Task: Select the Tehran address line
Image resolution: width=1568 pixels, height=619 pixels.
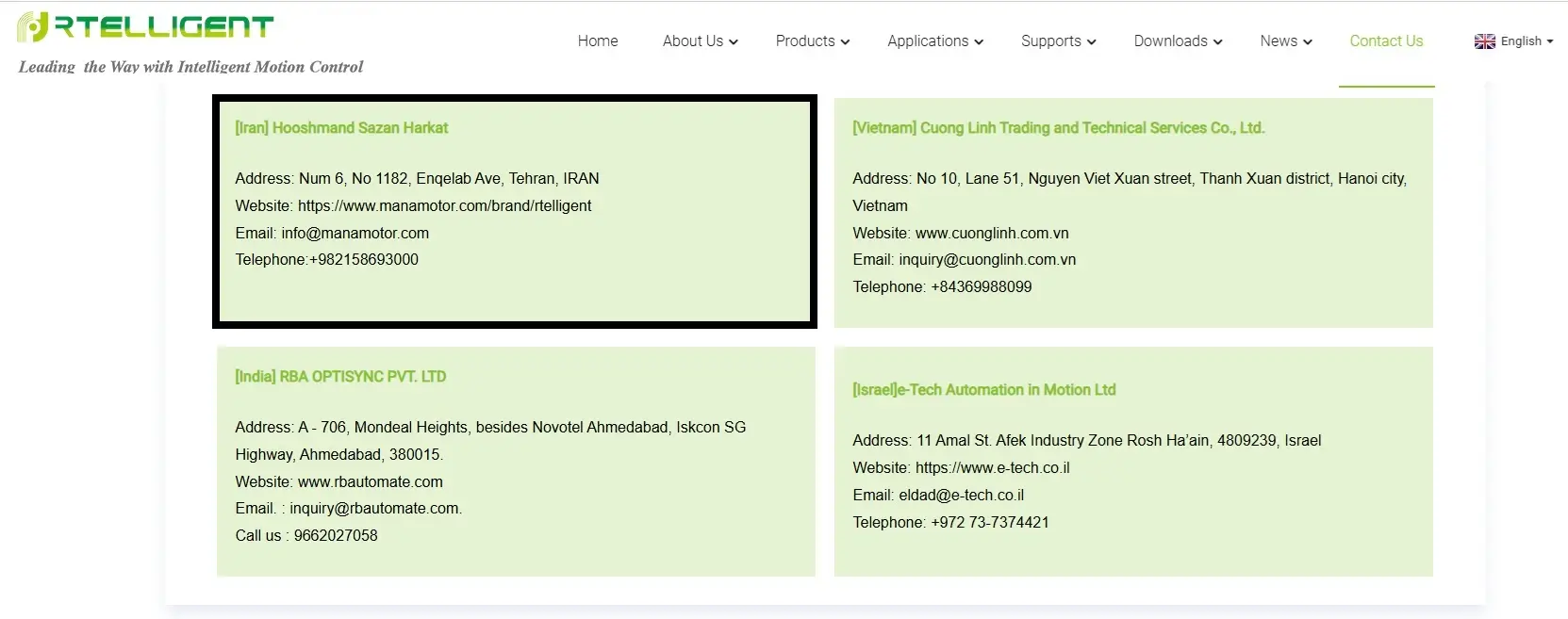Action: click(417, 179)
